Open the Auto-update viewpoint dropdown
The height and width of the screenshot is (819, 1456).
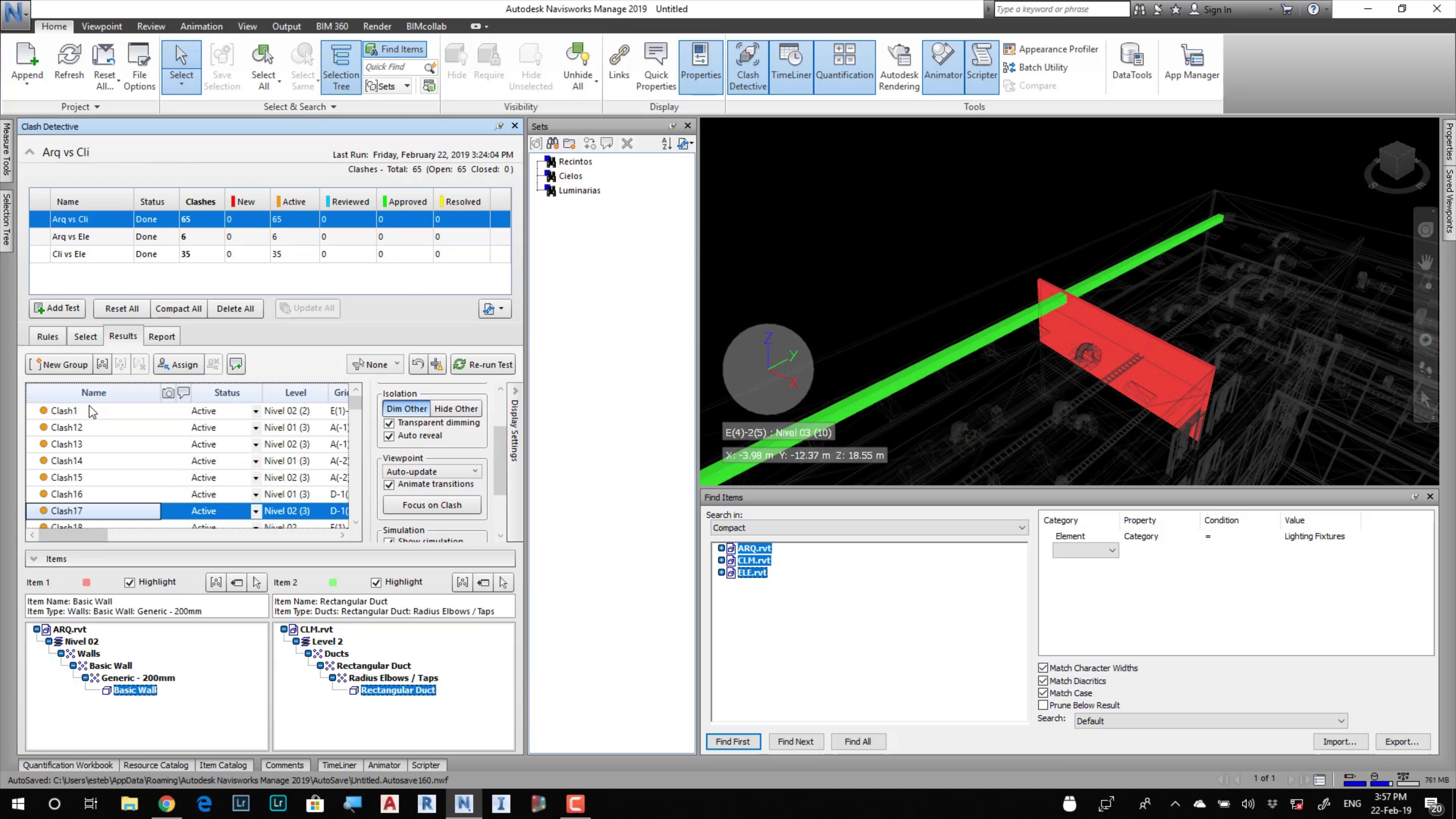(x=432, y=471)
